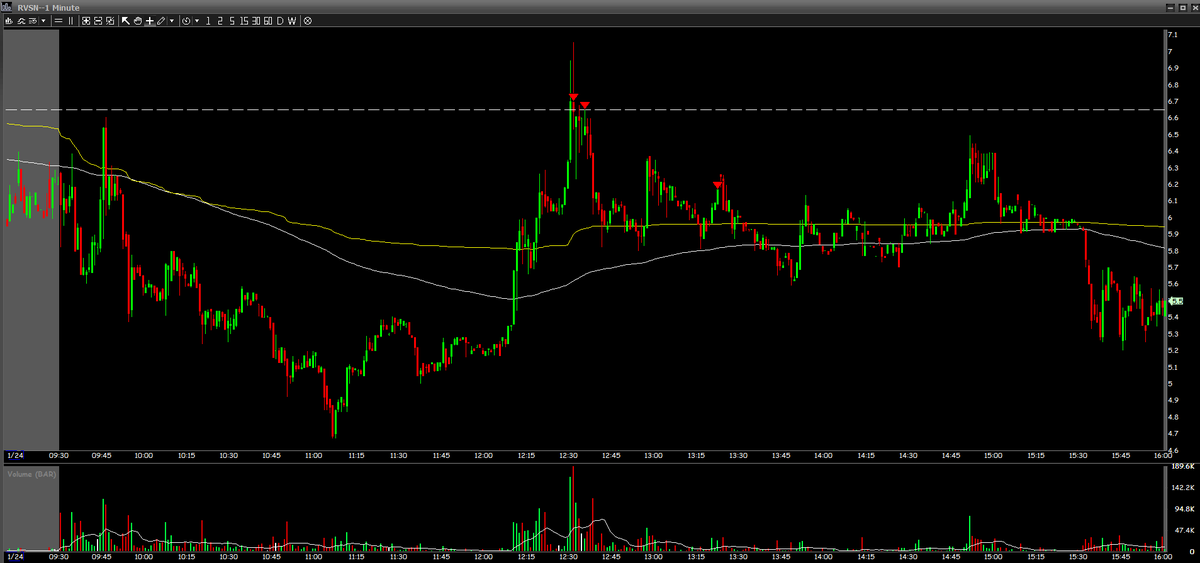1200x563 pixels.
Task: Switch to the 1 minute timeframe
Action: [208, 20]
